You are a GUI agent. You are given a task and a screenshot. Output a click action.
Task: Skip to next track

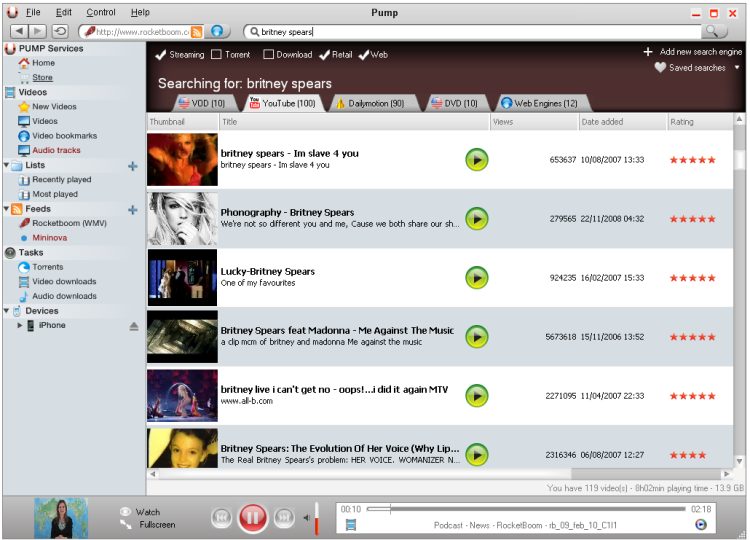[284, 517]
